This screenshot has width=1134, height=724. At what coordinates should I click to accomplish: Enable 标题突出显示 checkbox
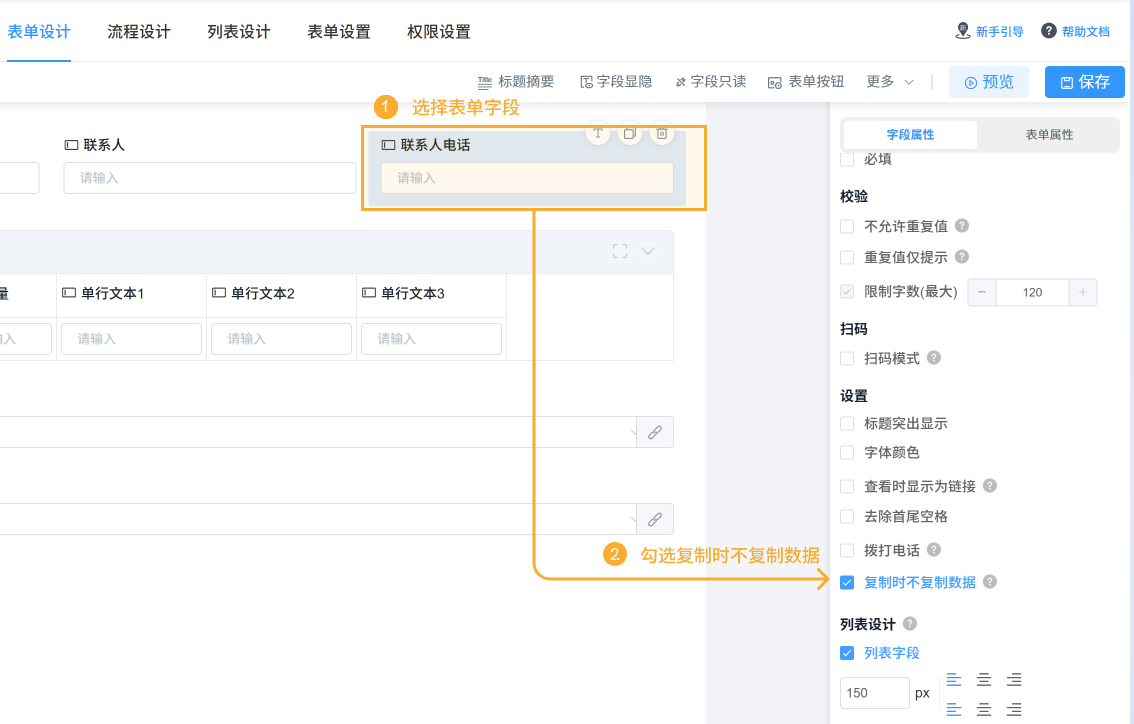coord(847,423)
